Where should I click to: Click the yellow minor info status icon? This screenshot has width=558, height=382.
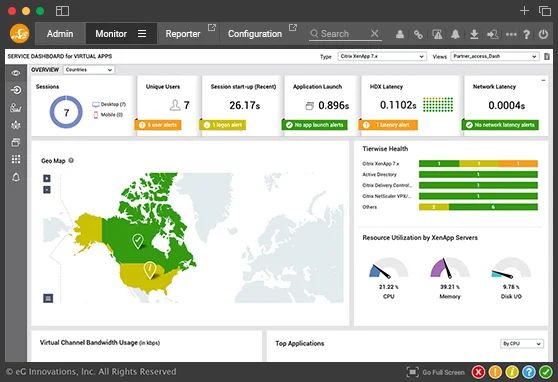[x=512, y=372]
